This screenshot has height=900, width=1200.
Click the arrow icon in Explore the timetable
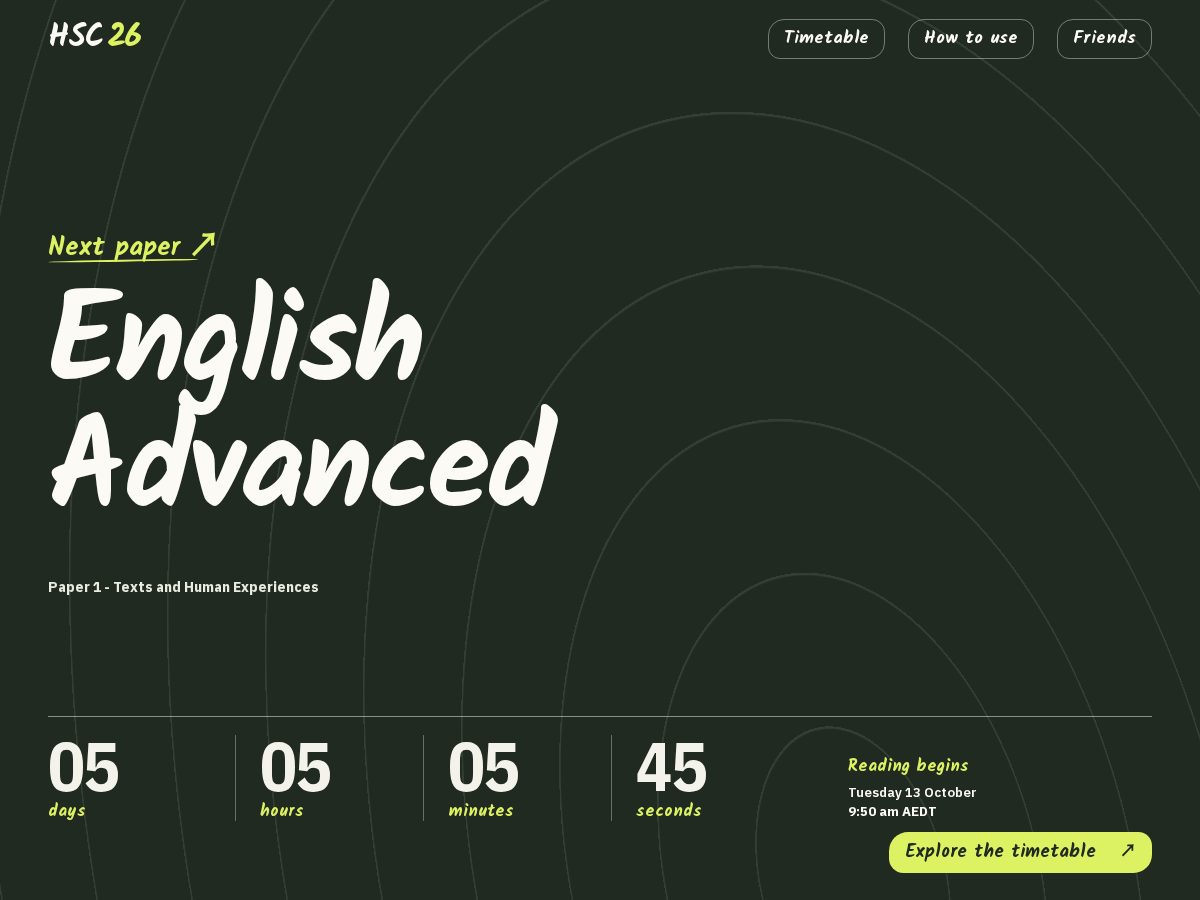pos(1128,851)
